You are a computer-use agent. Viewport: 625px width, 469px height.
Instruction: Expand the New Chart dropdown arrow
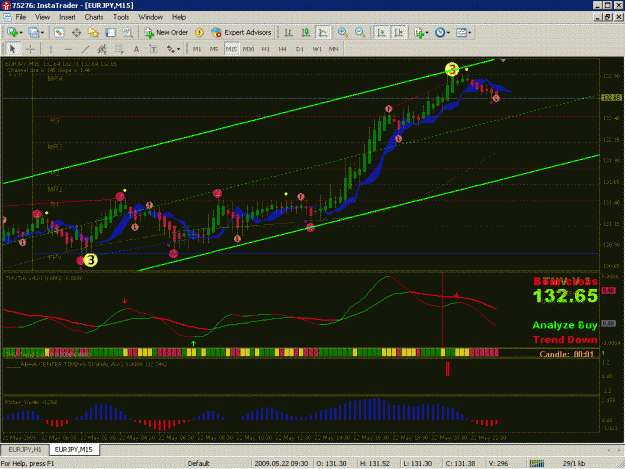(x=21, y=33)
